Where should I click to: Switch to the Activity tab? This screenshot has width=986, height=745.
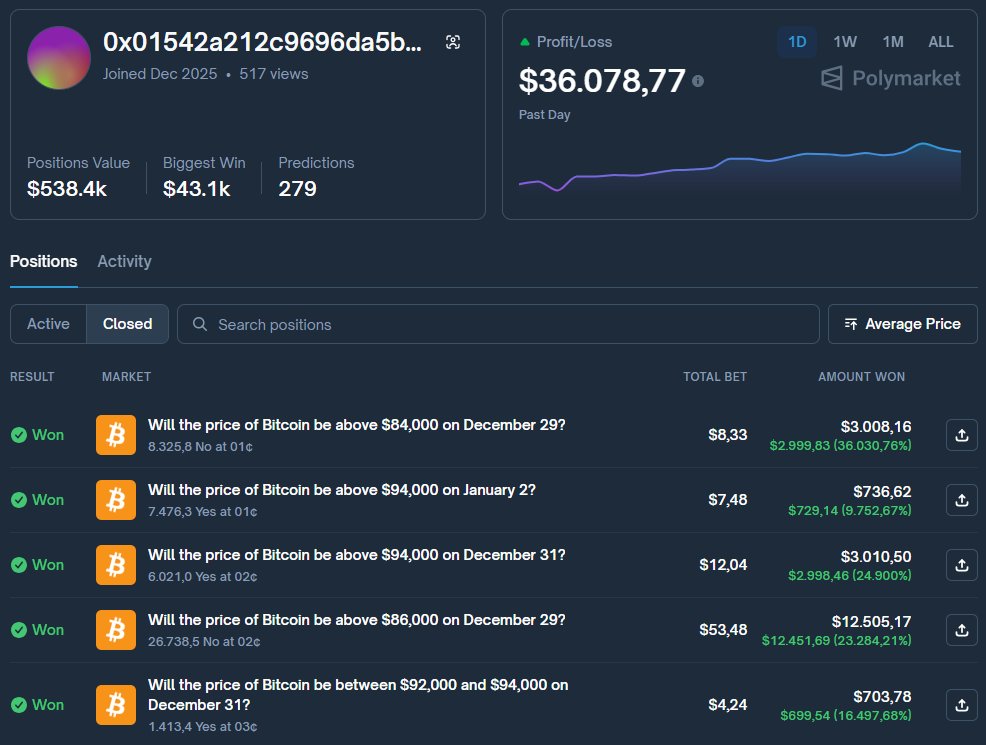coord(124,261)
